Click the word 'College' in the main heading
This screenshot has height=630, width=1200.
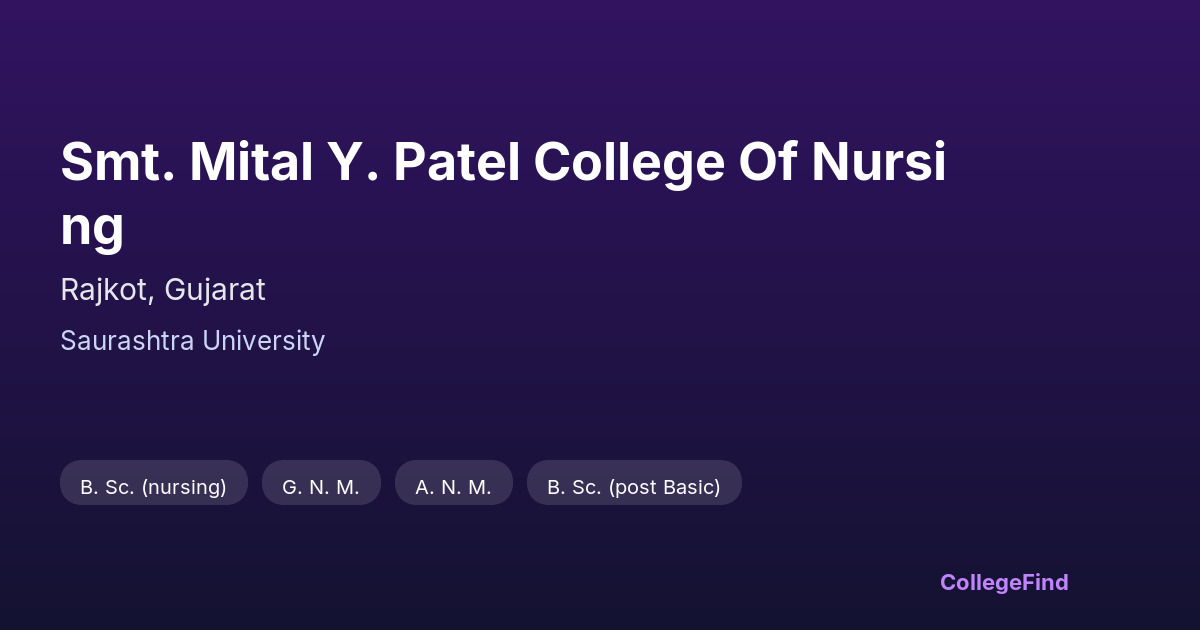[628, 163]
